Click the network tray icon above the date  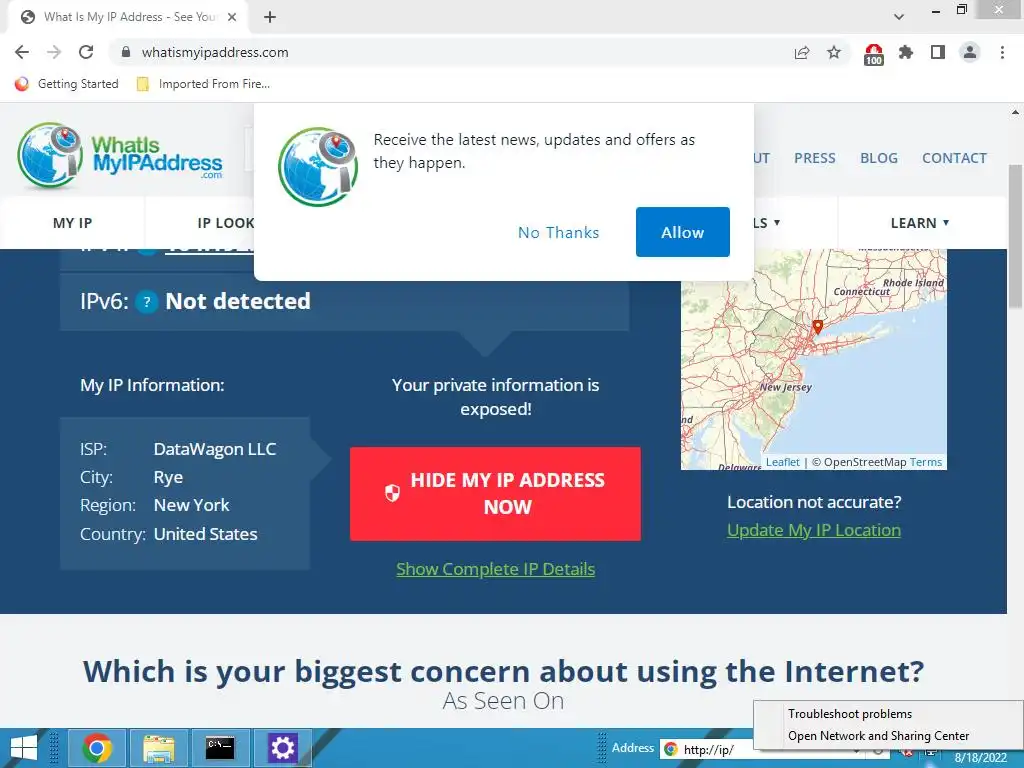[x=931, y=753]
